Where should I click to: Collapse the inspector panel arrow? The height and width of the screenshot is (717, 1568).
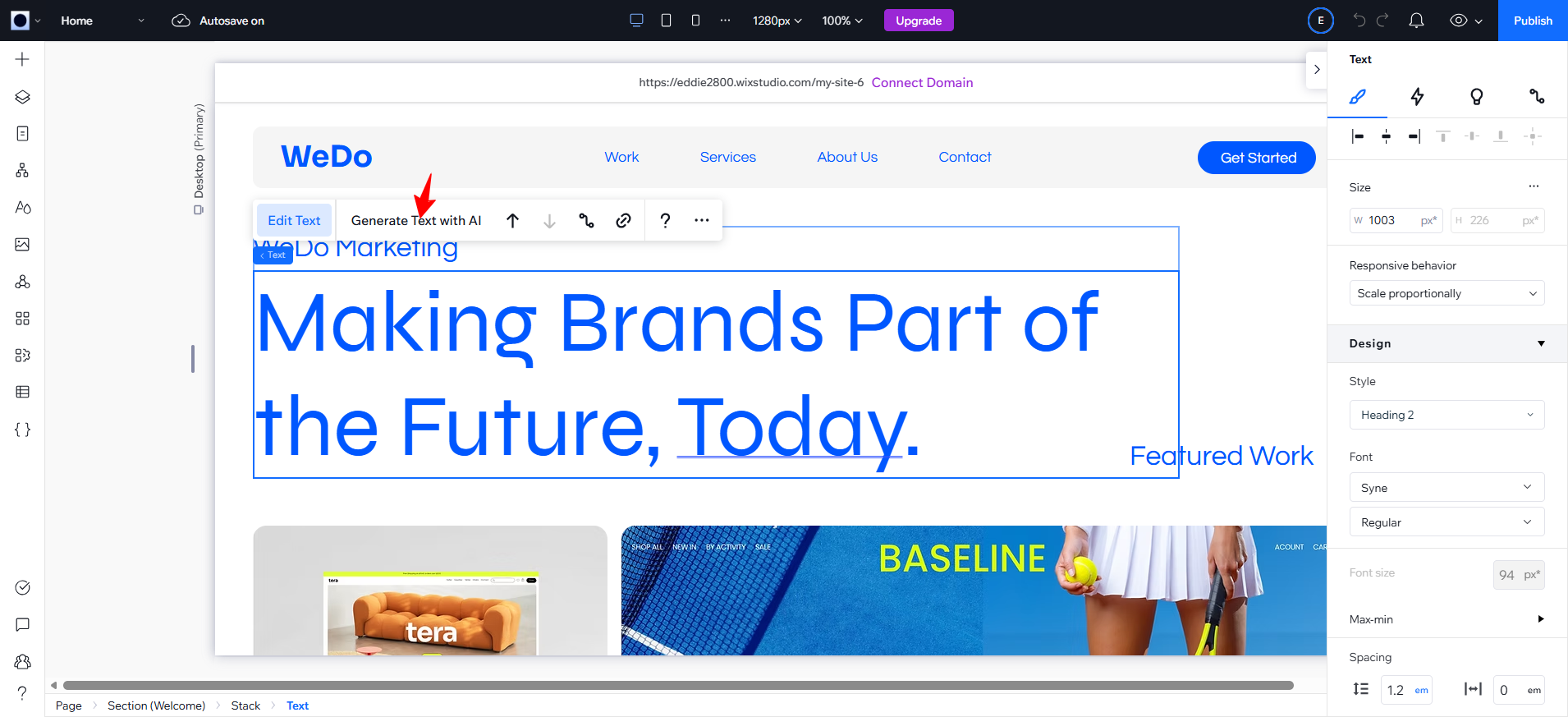(1317, 70)
